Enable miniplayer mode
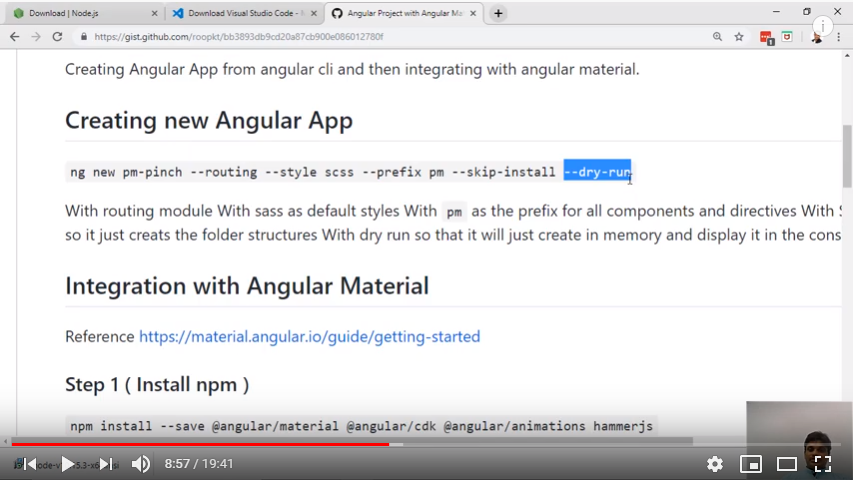This screenshot has width=853, height=480. point(750,464)
